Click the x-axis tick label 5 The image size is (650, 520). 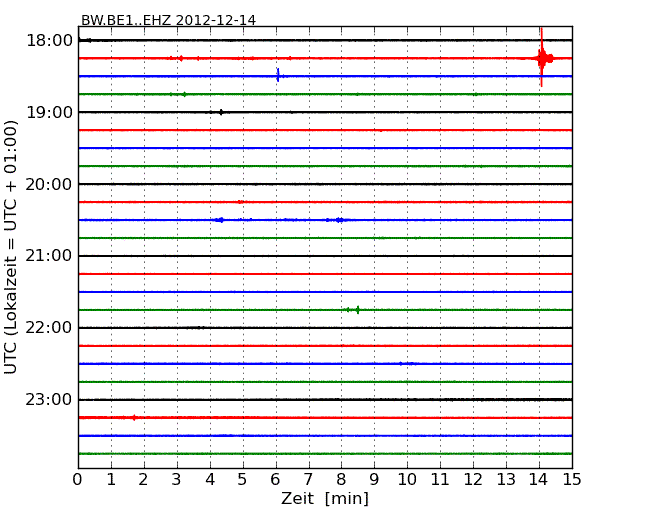242,479
